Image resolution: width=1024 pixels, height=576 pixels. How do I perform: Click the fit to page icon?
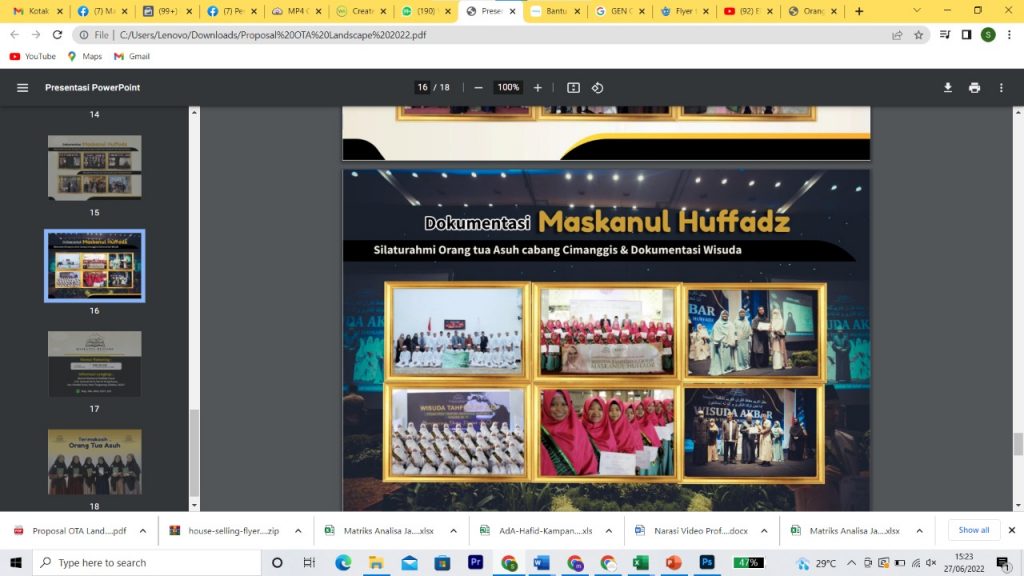[573, 88]
